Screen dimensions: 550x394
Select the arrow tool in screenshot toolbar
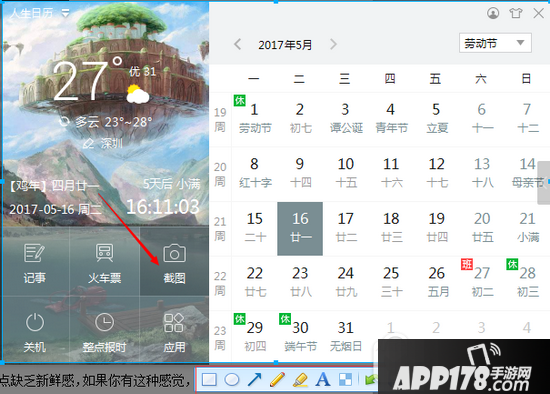click(x=254, y=380)
